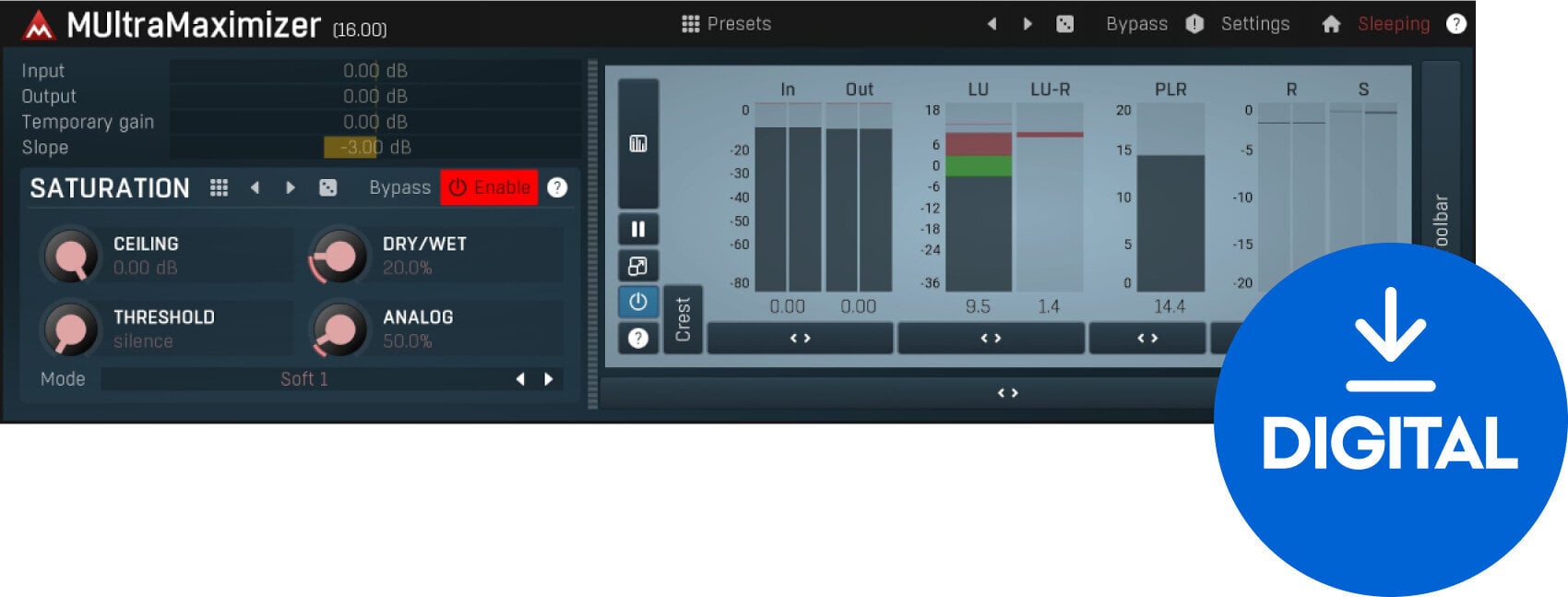Select next Saturation preset arrow
The width and height of the screenshot is (1568, 597).
coord(291,187)
